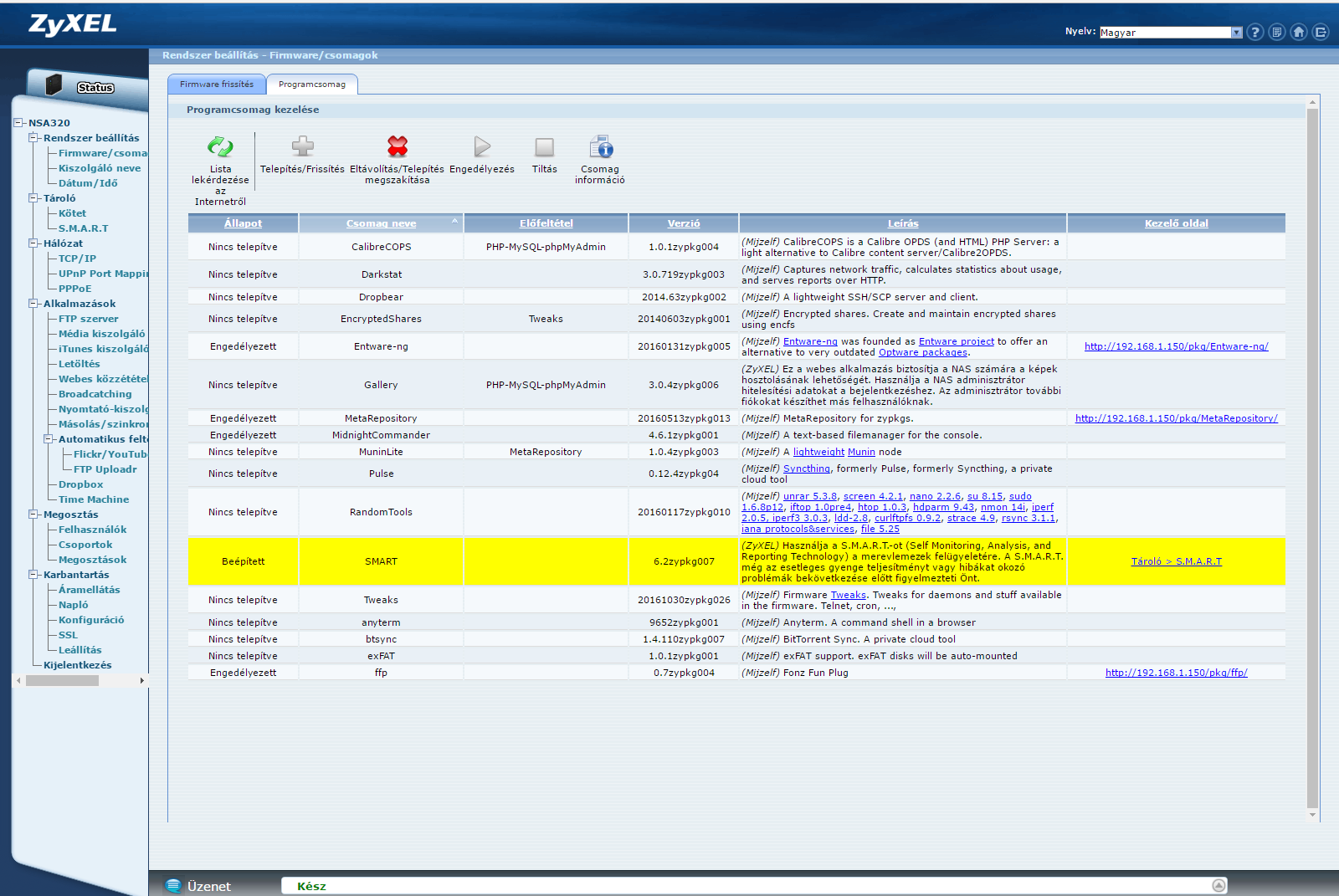Viewport: 1339px width, 896px height.
Task: Click the sidebar scroll right arrow
Action: click(x=141, y=681)
